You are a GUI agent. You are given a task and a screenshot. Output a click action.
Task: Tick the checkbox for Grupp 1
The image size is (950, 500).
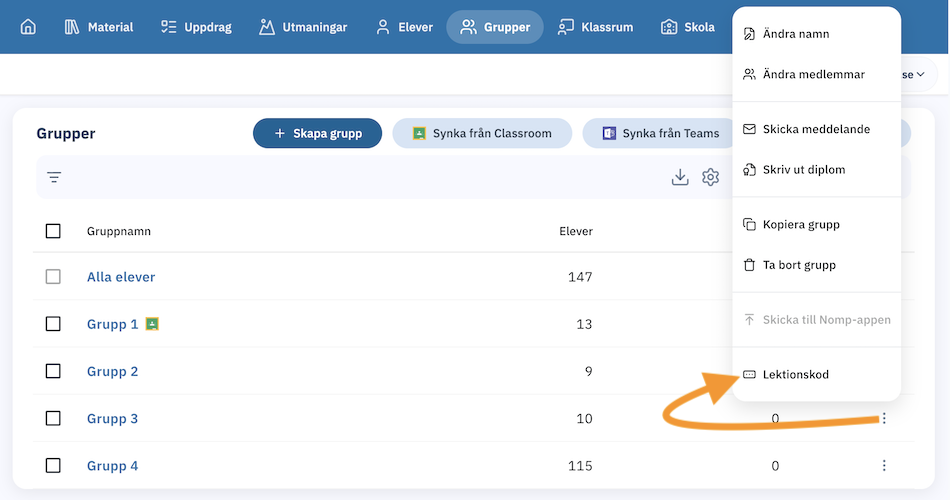click(x=53, y=324)
